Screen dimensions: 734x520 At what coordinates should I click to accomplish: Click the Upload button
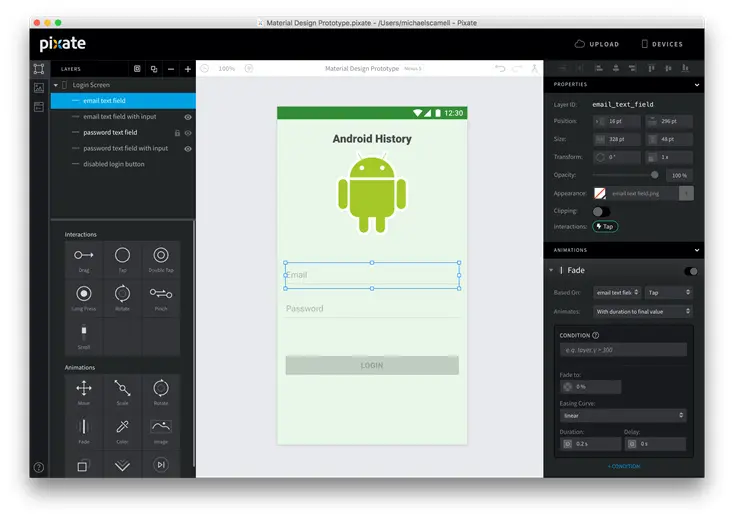pyautogui.click(x=597, y=44)
